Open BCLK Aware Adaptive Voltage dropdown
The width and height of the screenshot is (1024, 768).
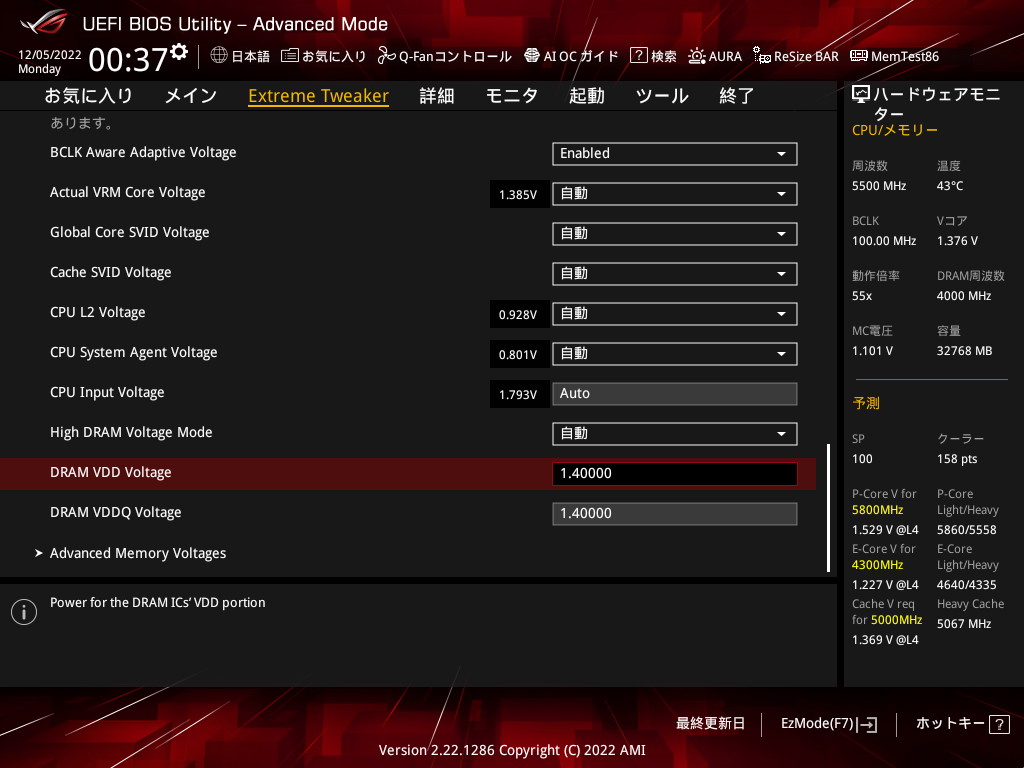[x=675, y=153]
